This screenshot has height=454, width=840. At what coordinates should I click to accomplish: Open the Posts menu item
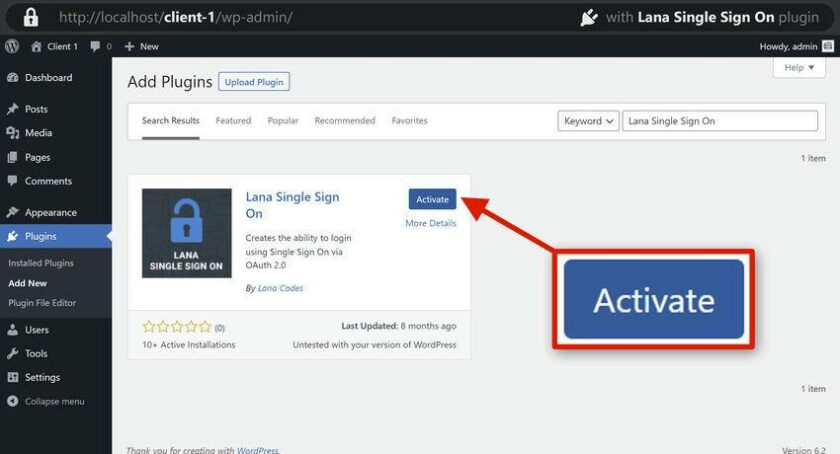[x=56, y=109]
